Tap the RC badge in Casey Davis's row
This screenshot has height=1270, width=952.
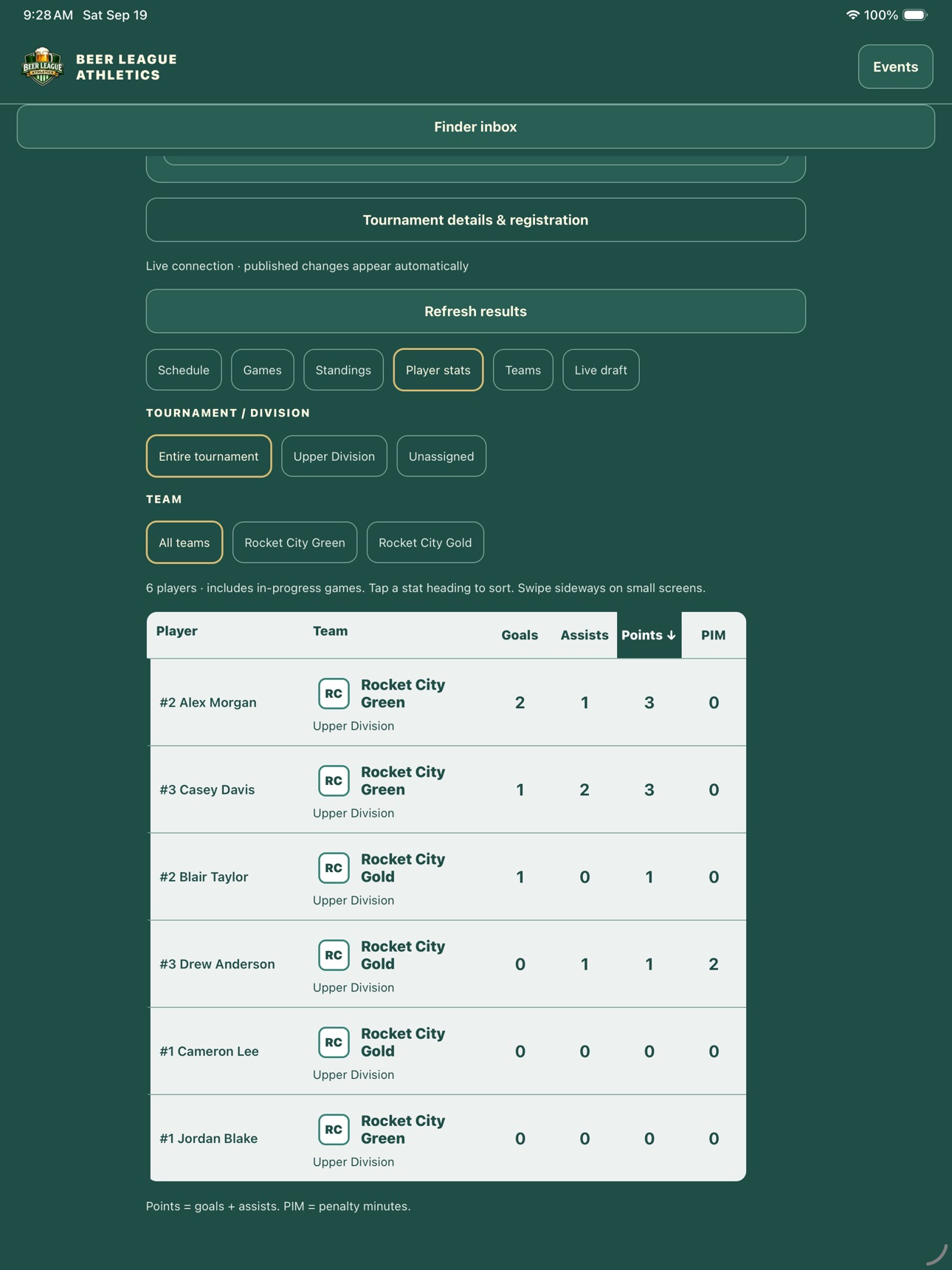tap(334, 780)
